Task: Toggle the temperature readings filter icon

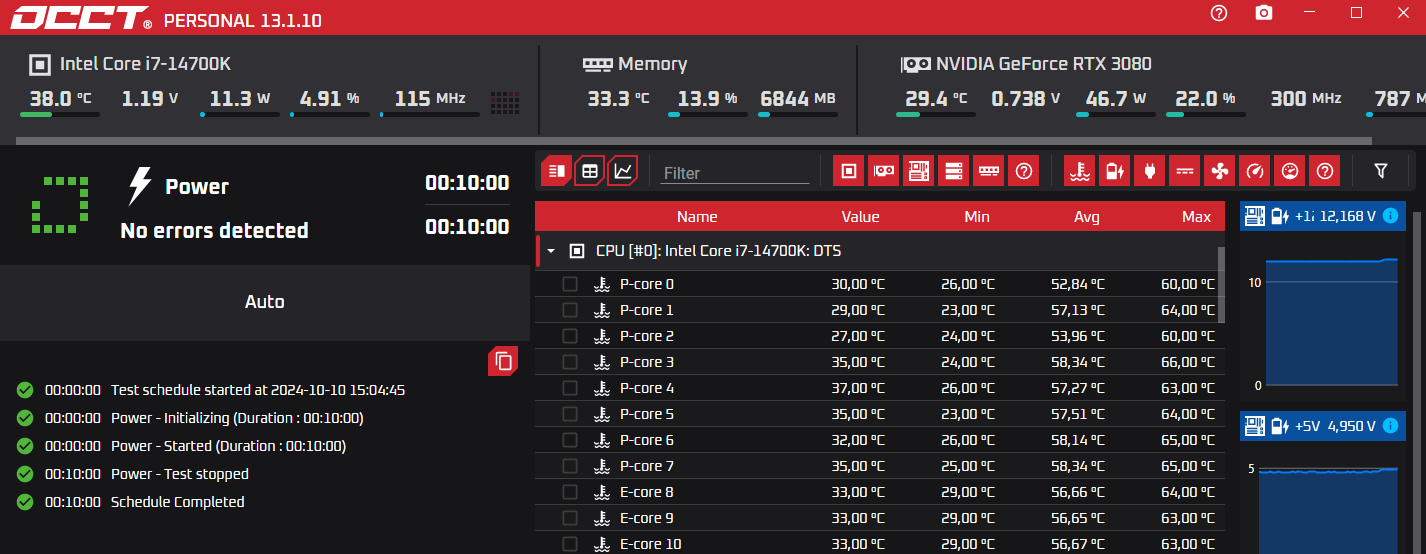Action: coord(1079,171)
